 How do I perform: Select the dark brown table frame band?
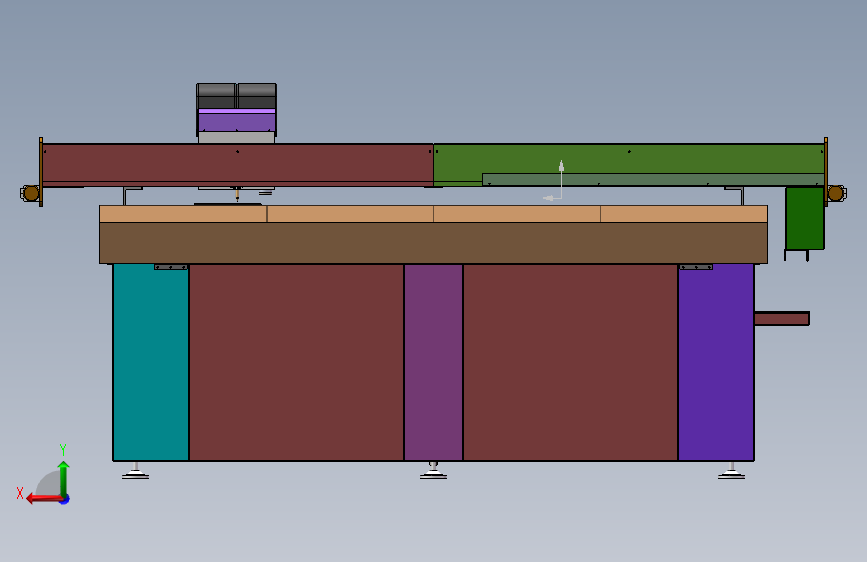coord(434,243)
